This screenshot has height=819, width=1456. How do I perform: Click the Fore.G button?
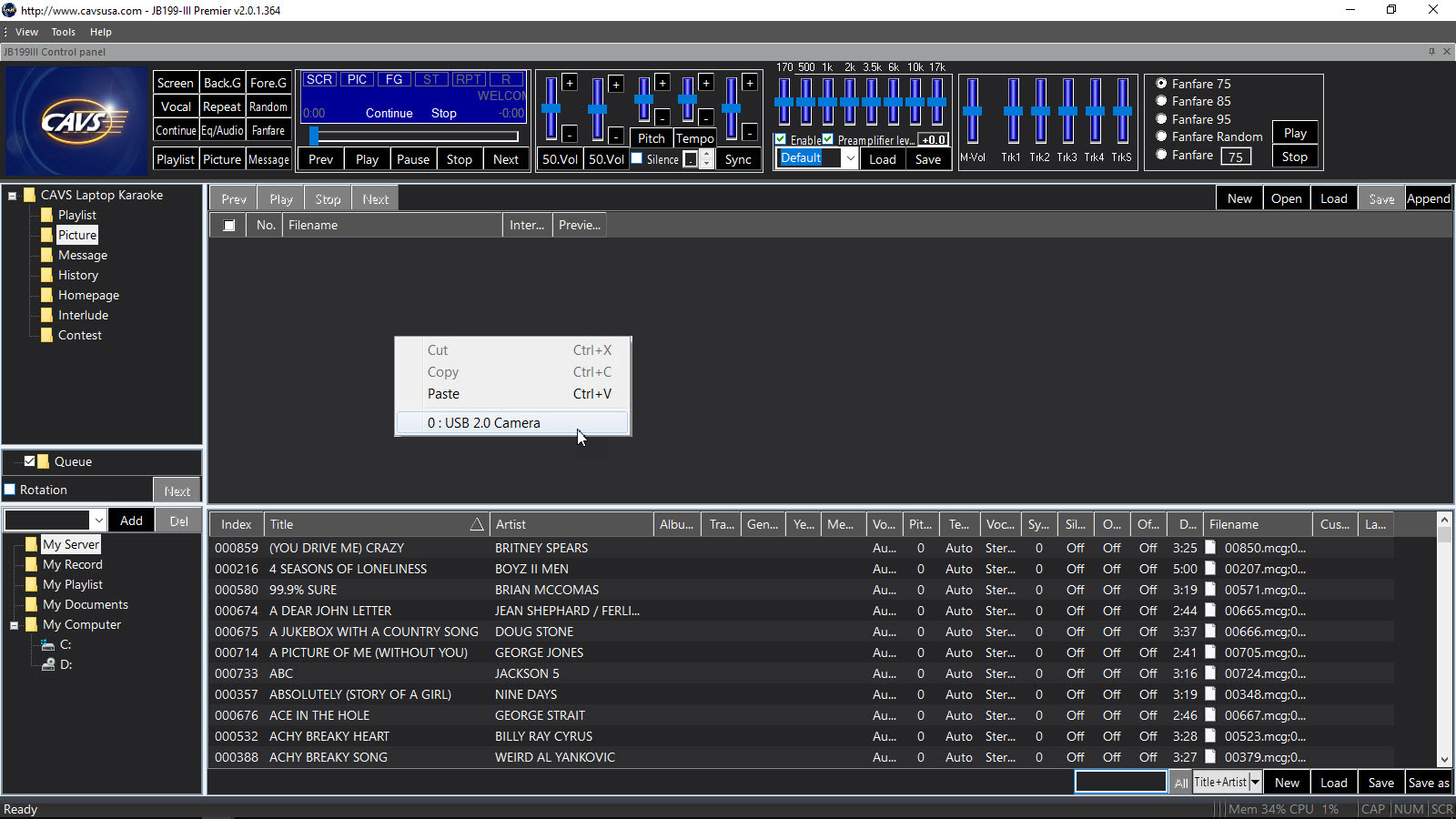(x=268, y=83)
